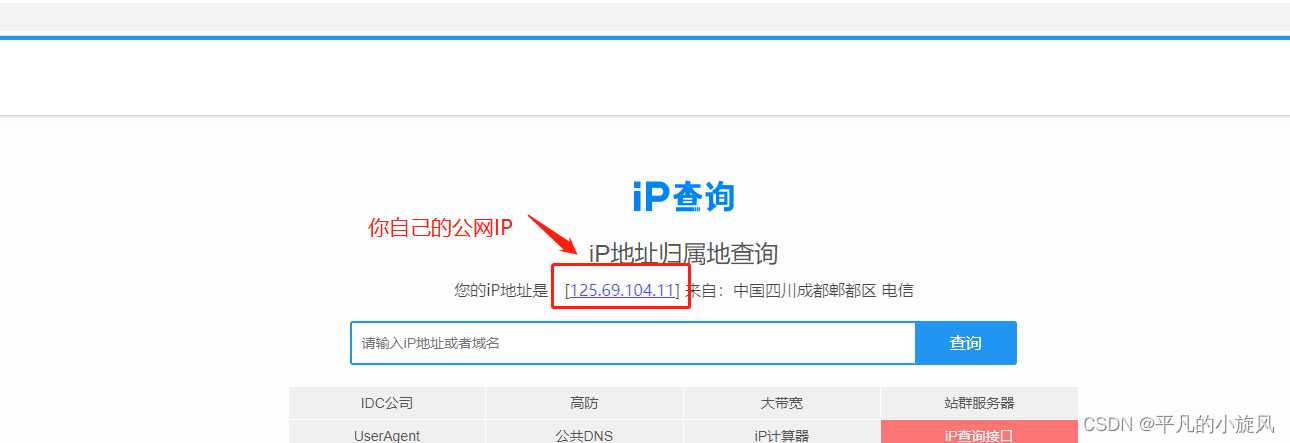Click the blue 查询 search button
This screenshot has width=1290, height=443.
click(966, 343)
